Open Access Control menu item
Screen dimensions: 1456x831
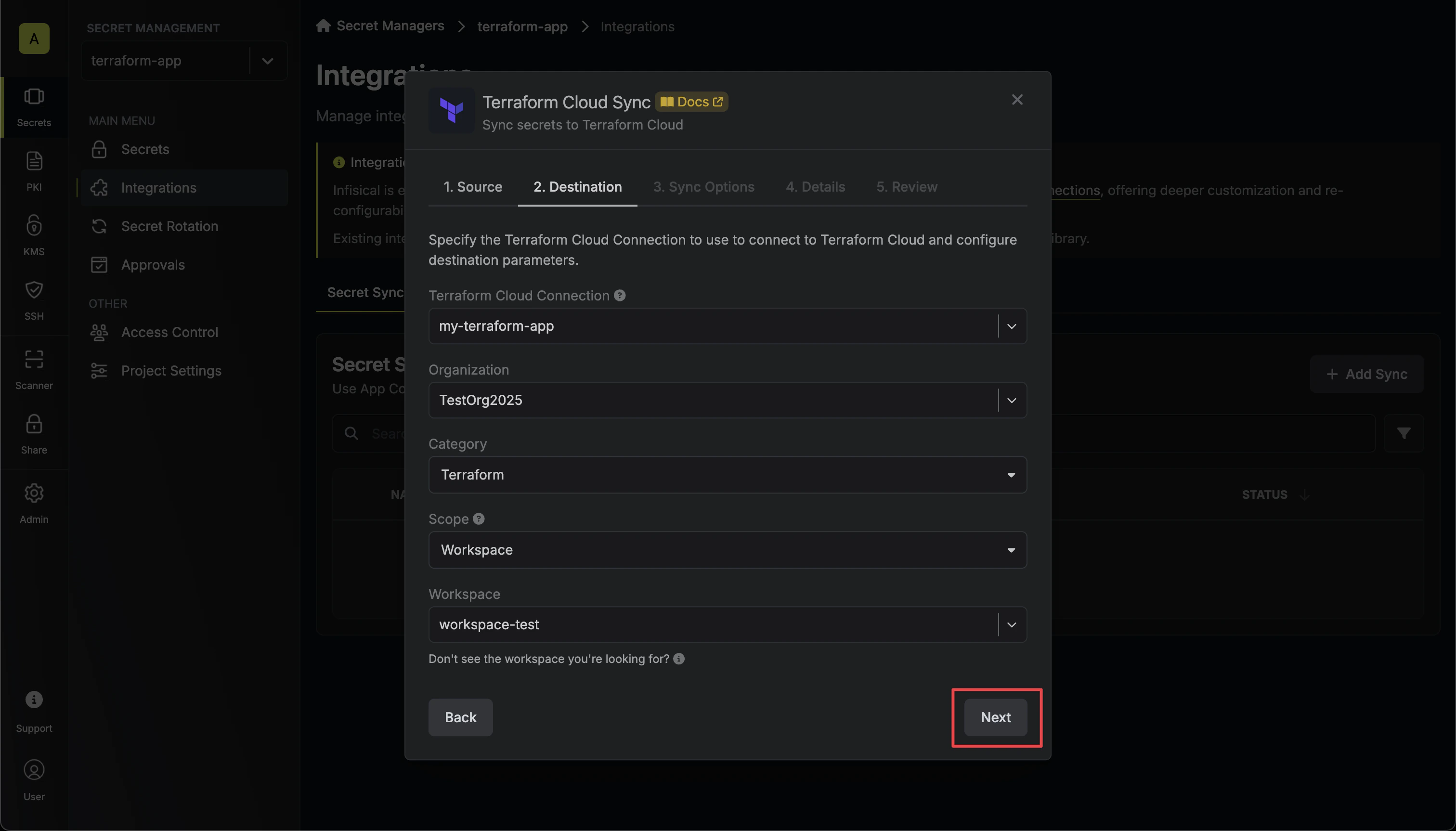[x=184, y=332]
